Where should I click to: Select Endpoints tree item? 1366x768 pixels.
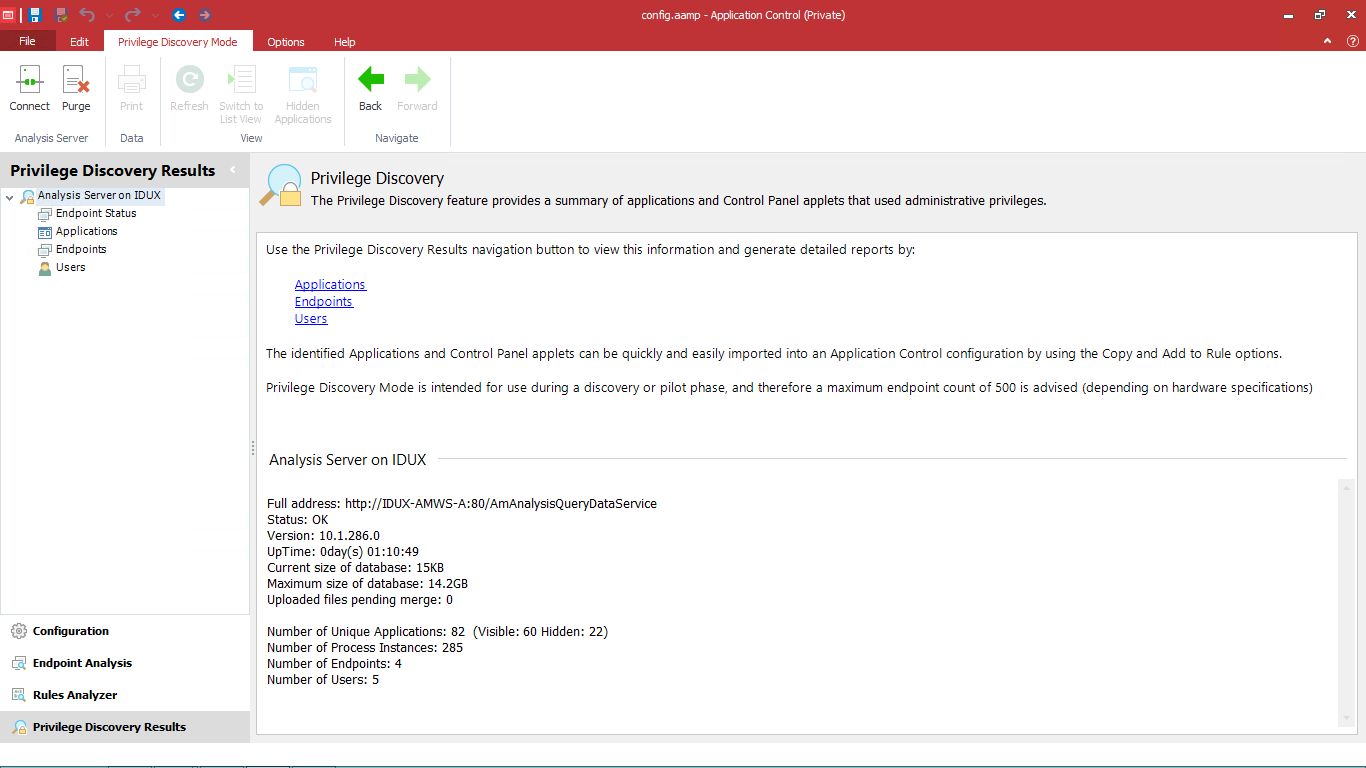pos(81,249)
